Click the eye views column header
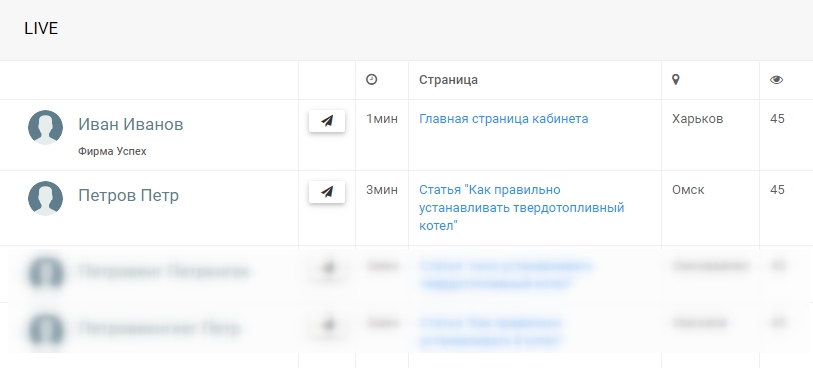The image size is (813, 368). 776,80
